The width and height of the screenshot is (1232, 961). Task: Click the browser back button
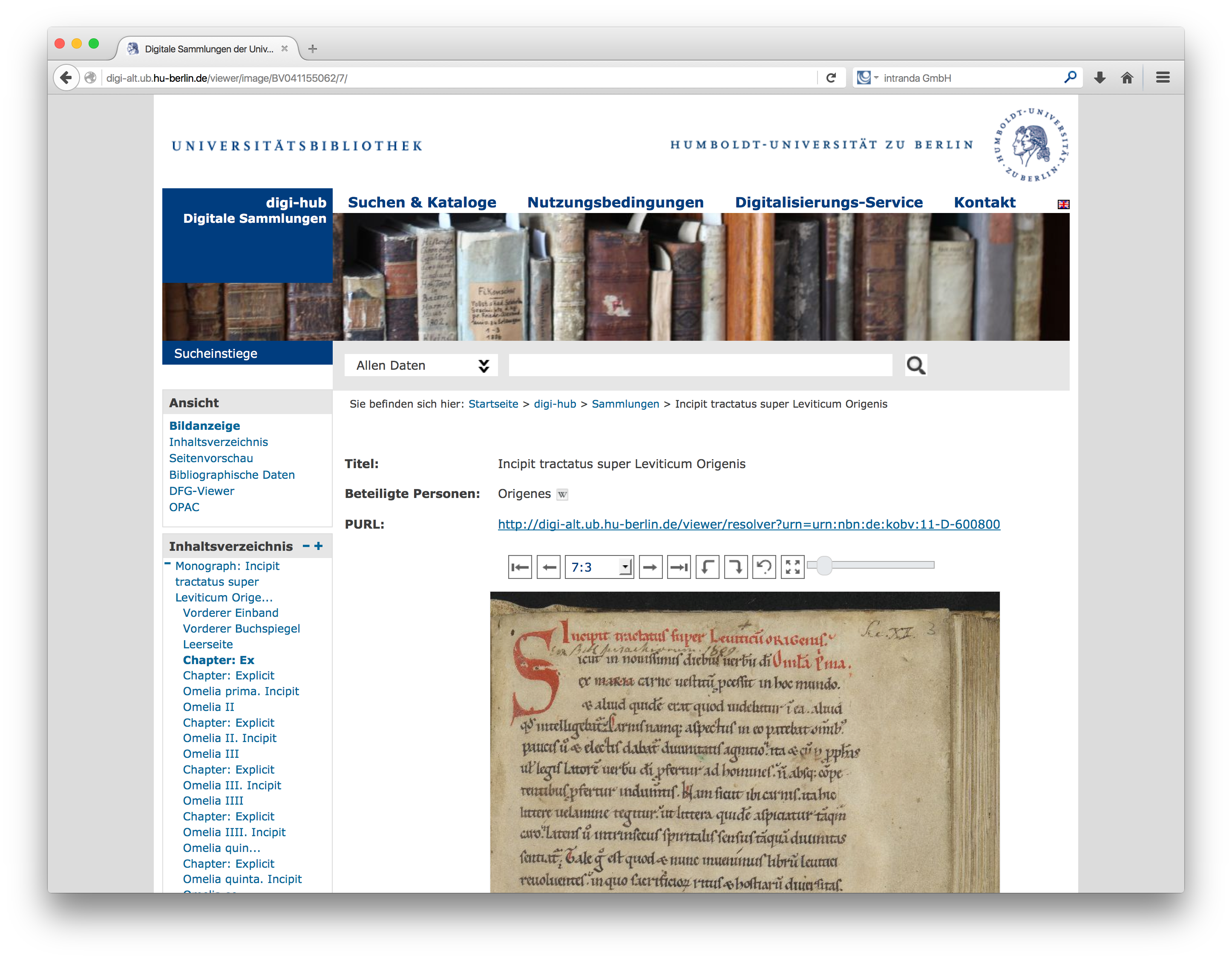[66, 78]
